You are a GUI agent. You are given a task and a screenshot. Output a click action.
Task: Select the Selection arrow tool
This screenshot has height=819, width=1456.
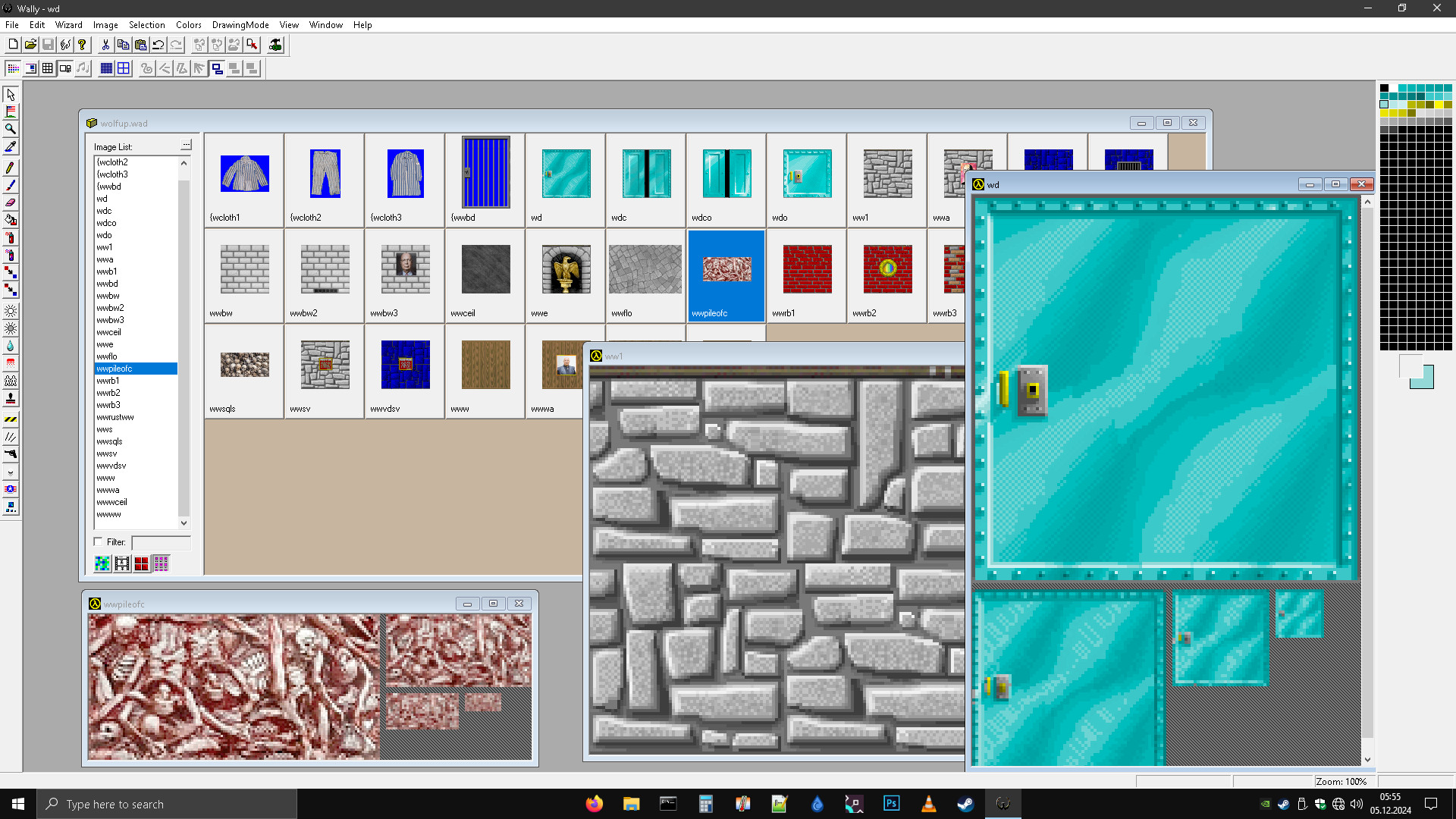(x=11, y=95)
